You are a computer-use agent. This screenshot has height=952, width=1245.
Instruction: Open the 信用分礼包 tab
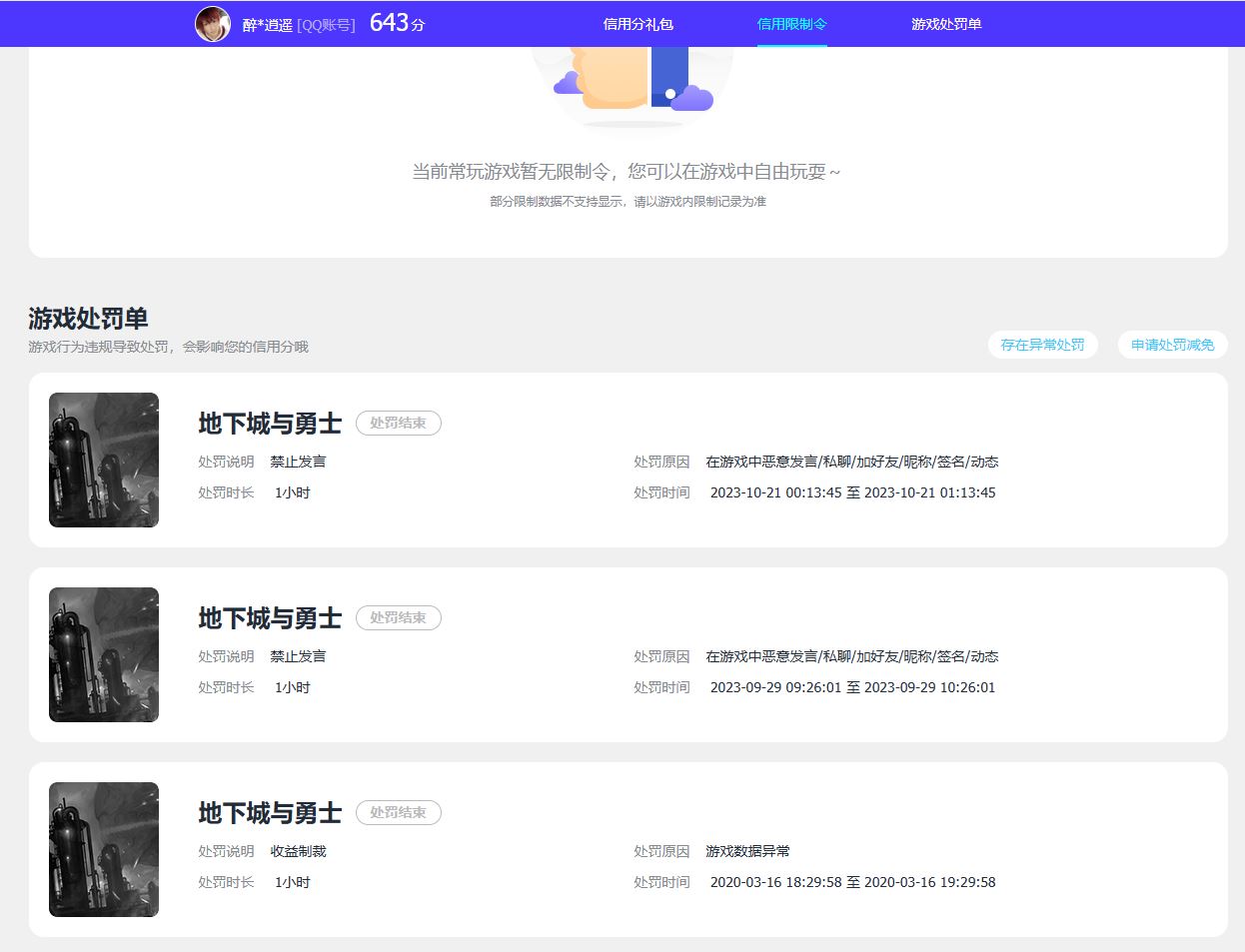(637, 24)
